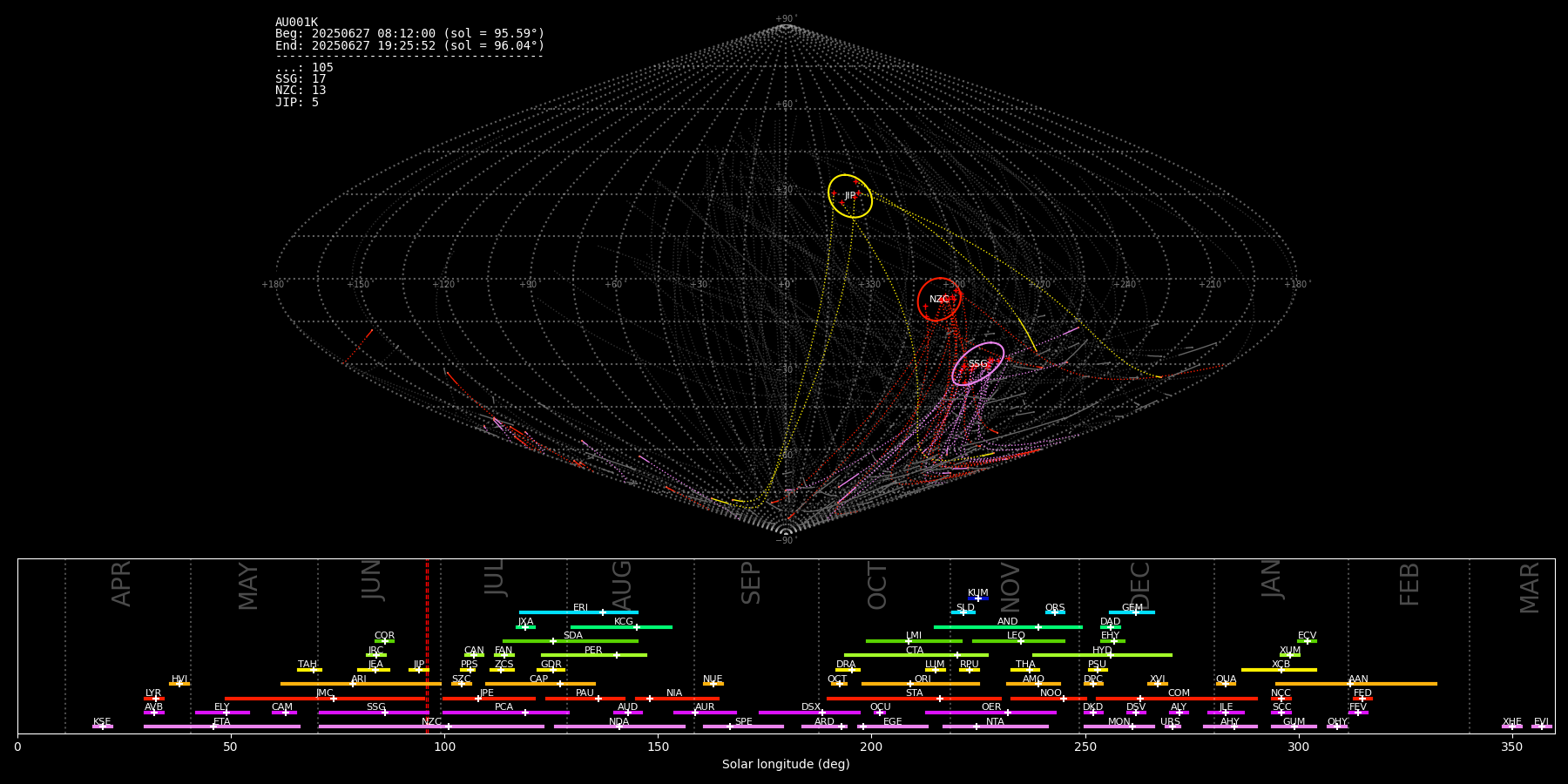This screenshot has width=1568, height=784.
Task: Click the TAH label in timeline
Action: 308,665
